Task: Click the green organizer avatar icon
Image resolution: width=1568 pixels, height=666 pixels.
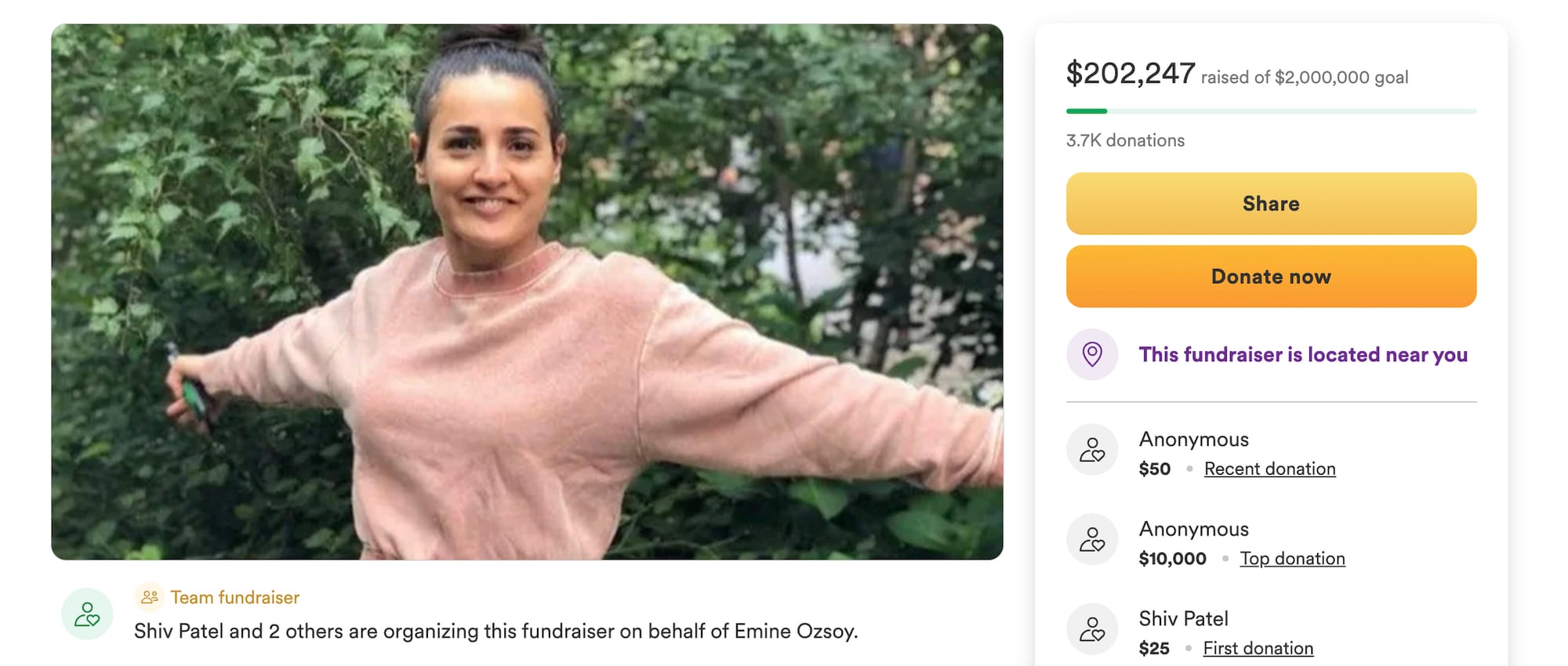Action: coord(87,614)
